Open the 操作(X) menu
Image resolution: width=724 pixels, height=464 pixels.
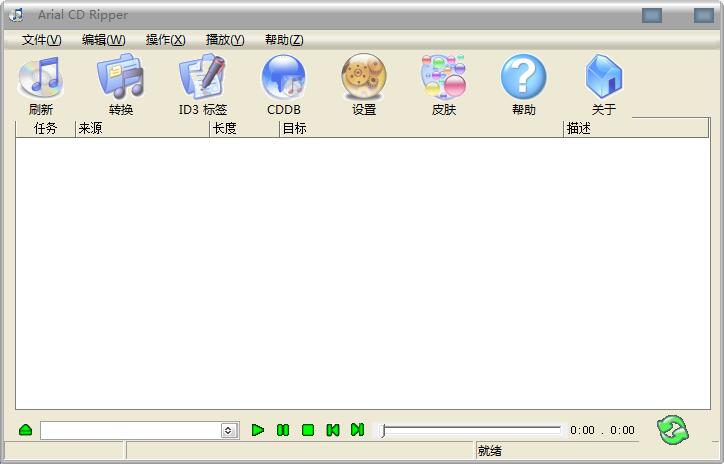(165, 40)
